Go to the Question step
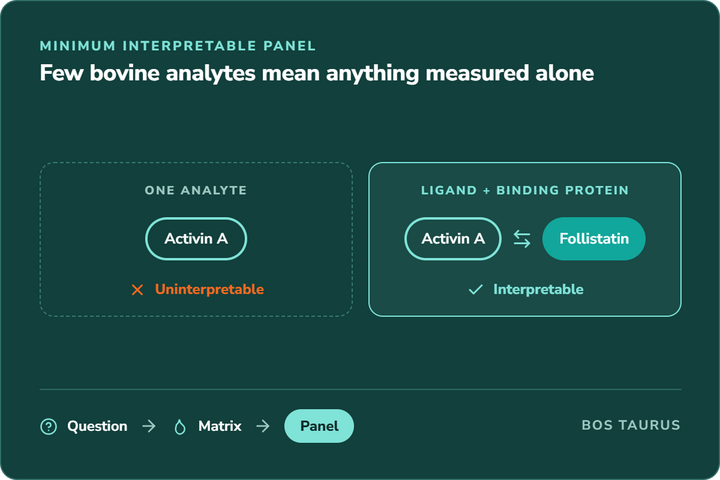 pyautogui.click(x=97, y=426)
